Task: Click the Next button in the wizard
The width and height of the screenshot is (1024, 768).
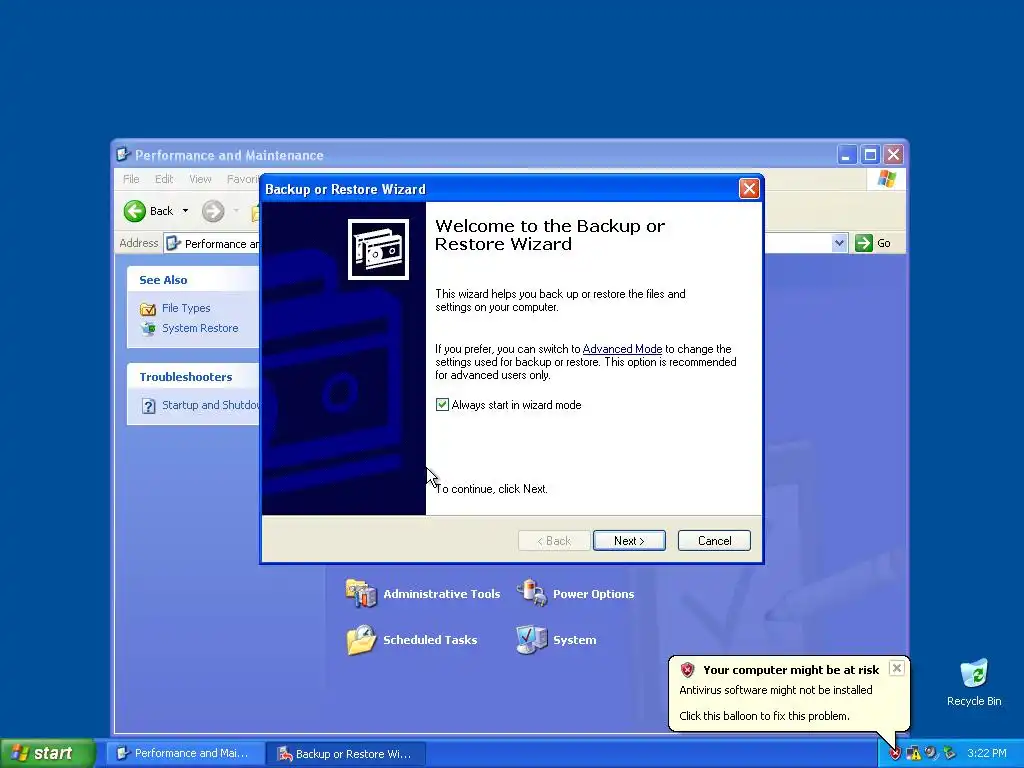Action: click(x=629, y=541)
